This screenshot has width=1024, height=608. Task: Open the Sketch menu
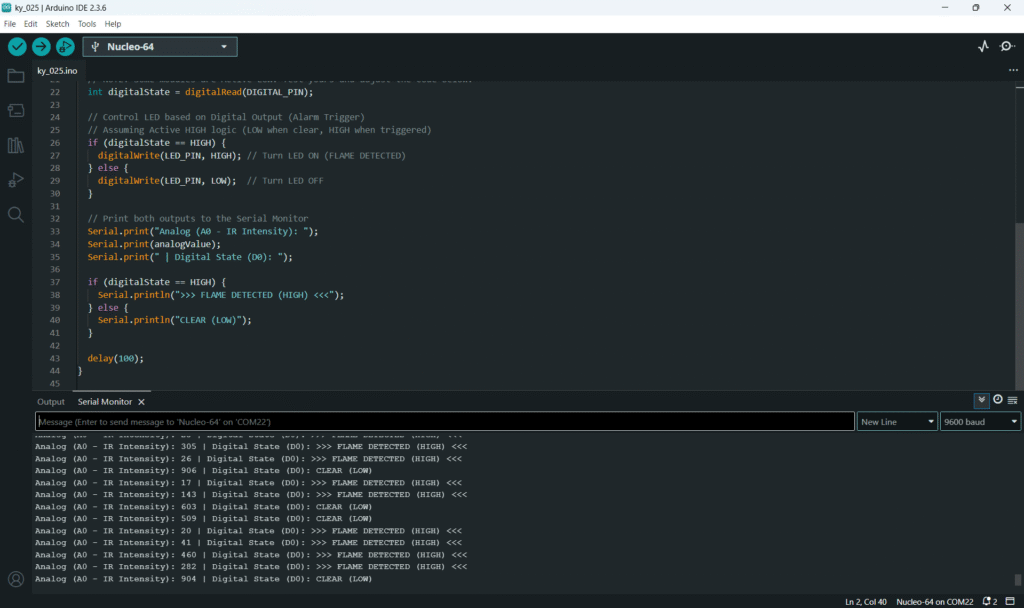point(57,23)
